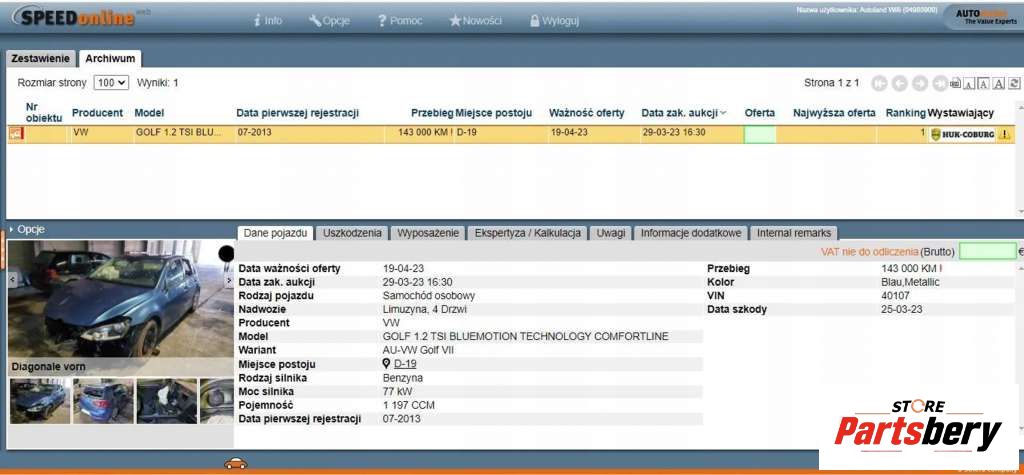Open the main Diagonale vorn car photo

120,301
